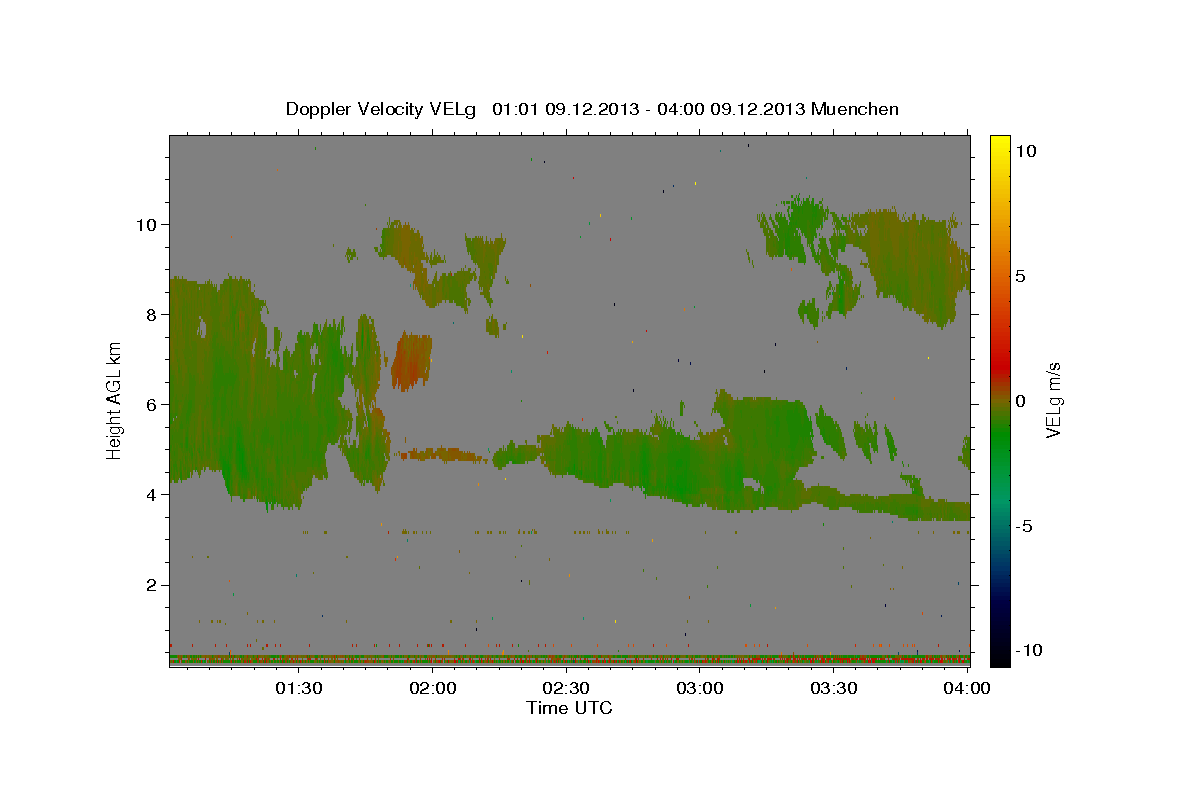Click the yellow top of the colorbar
This screenshot has height=800, width=1200.
[1000, 145]
